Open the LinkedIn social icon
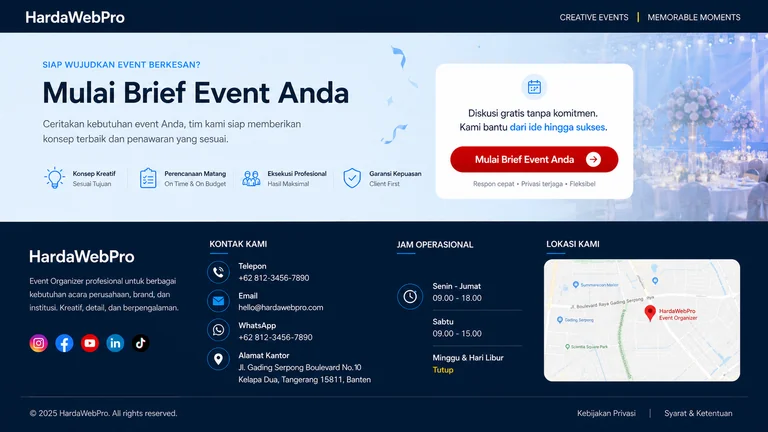The image size is (768, 432). (115, 343)
